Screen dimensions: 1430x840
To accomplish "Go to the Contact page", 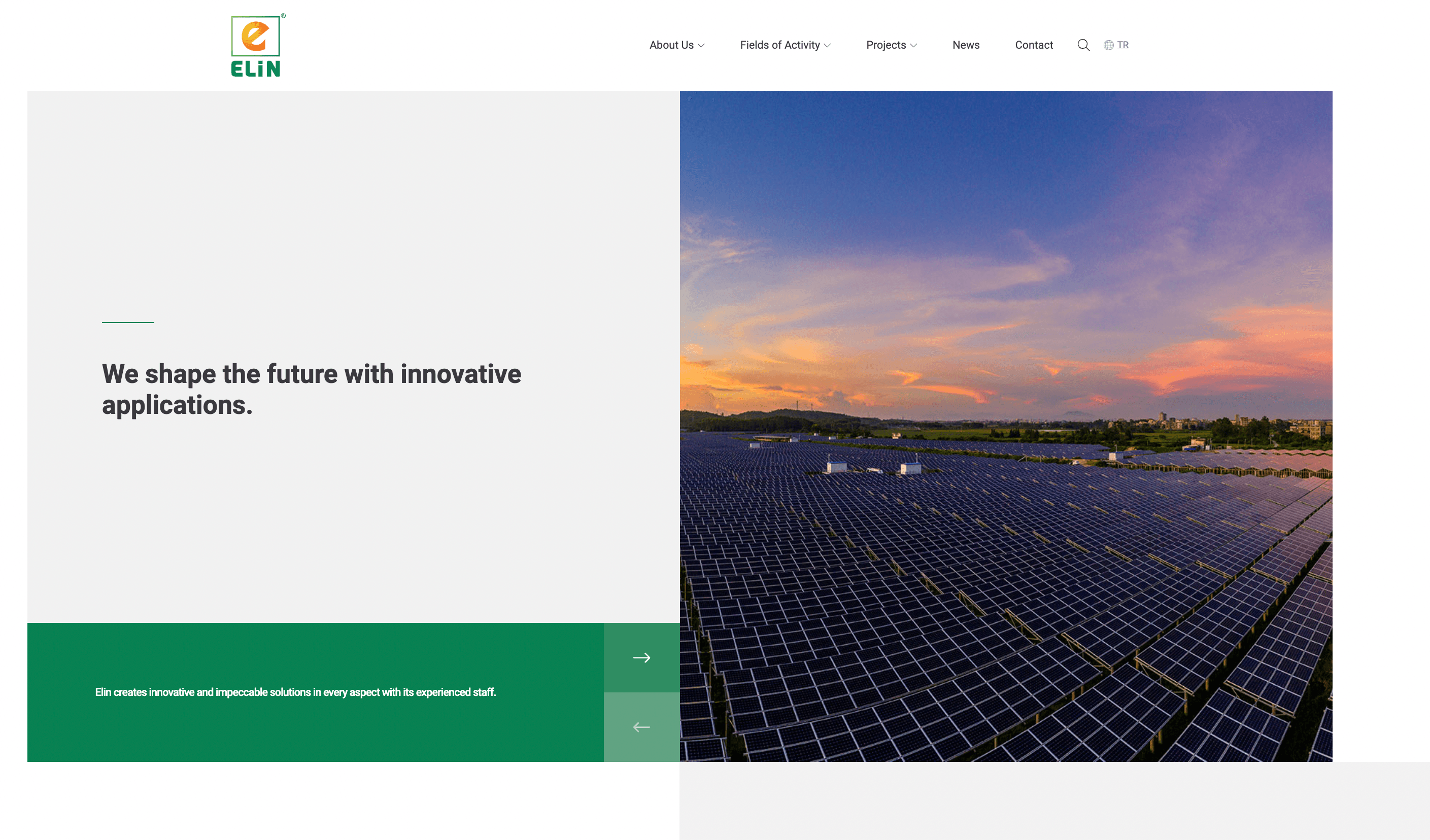I will (x=1034, y=45).
